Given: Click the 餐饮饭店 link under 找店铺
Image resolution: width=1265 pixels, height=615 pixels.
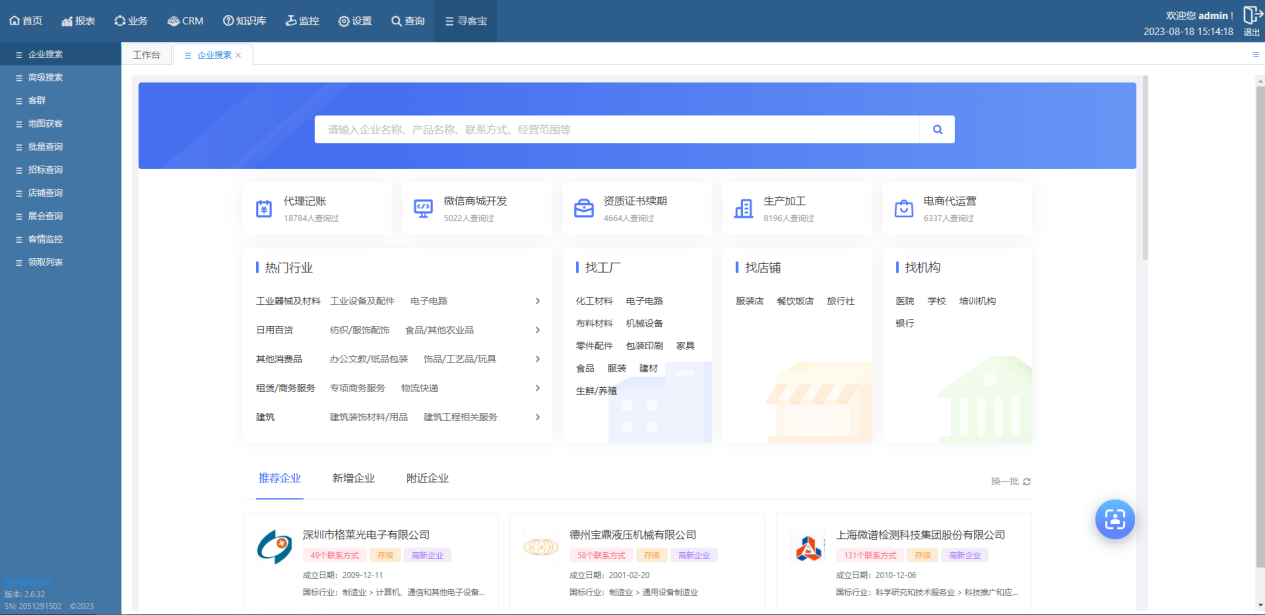Looking at the screenshot, I should 795,301.
